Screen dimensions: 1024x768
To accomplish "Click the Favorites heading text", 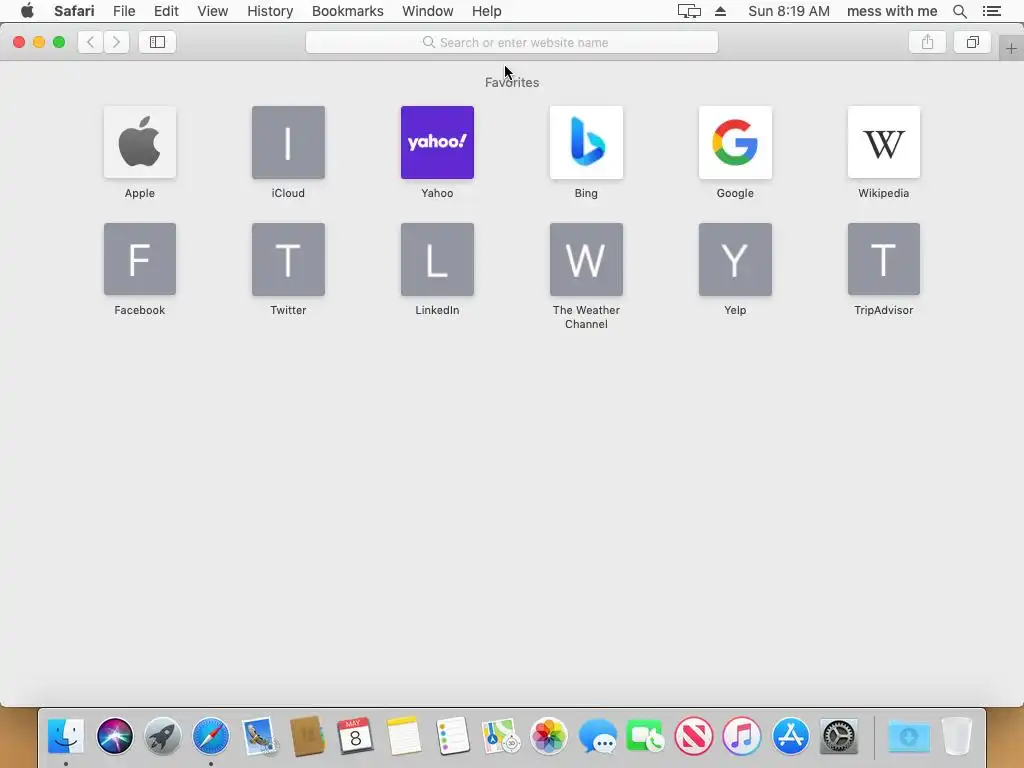I will [512, 82].
